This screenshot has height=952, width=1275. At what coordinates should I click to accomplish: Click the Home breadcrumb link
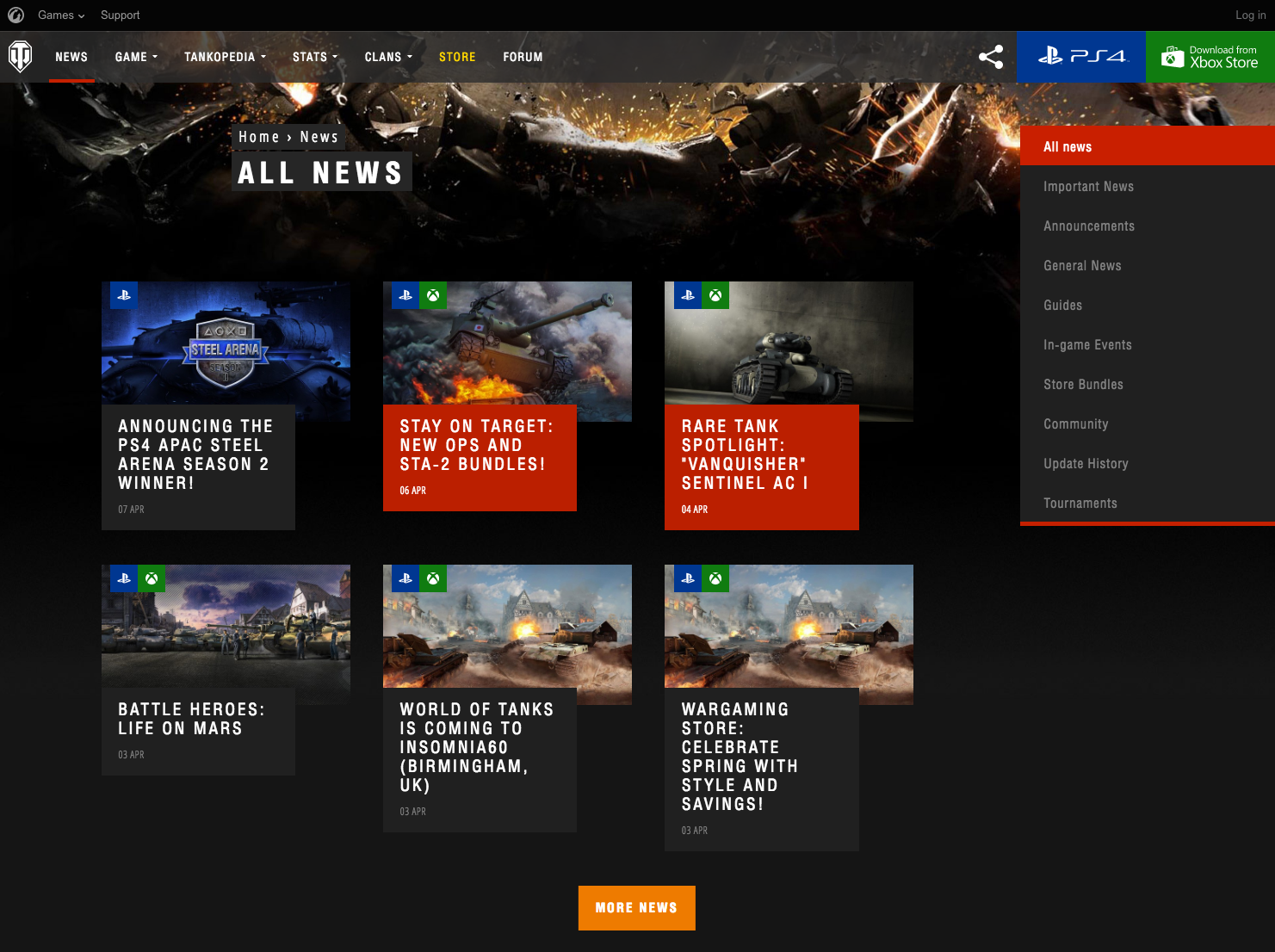pos(259,137)
